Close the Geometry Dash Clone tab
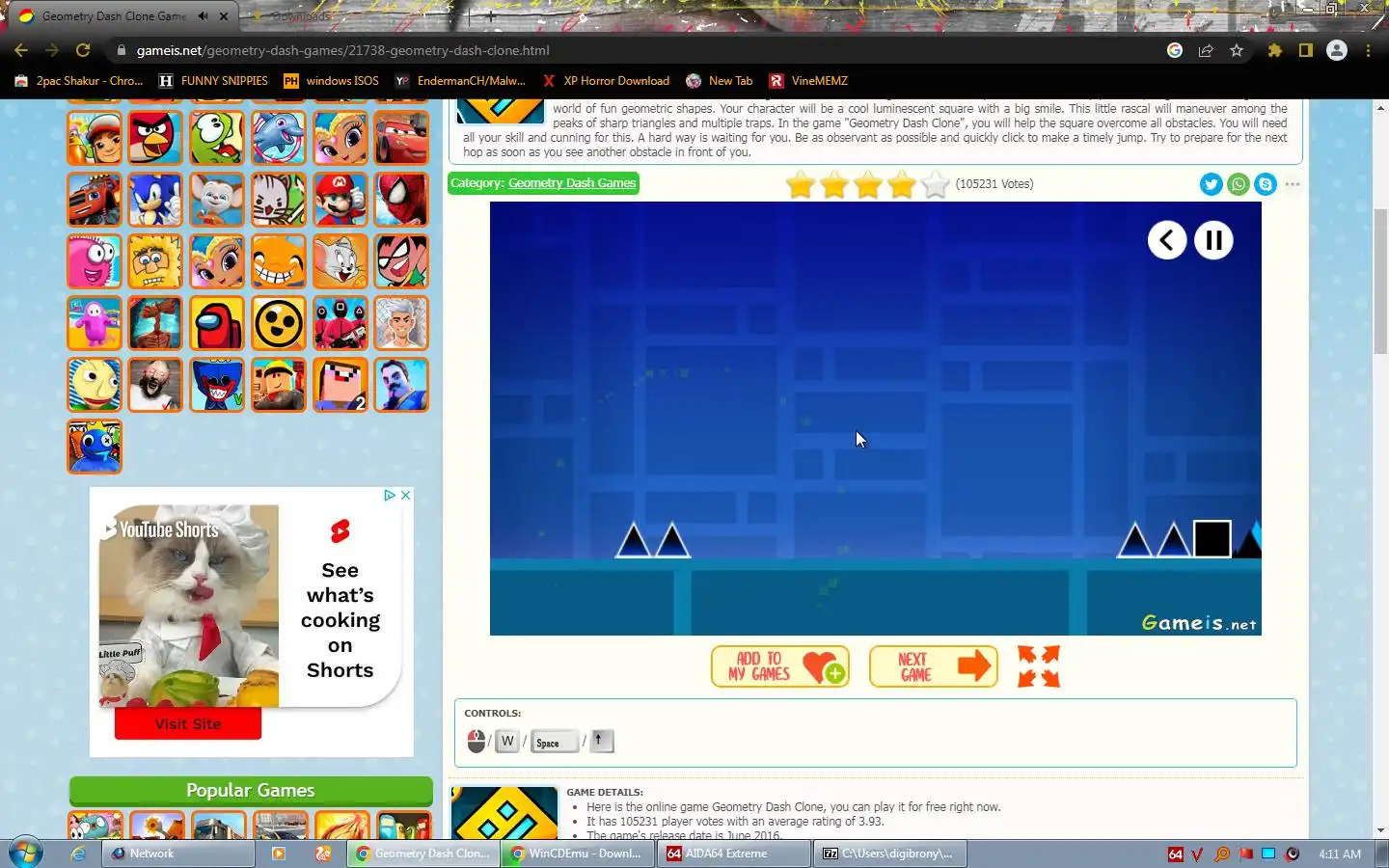The width and height of the screenshot is (1389, 868). coord(224,16)
